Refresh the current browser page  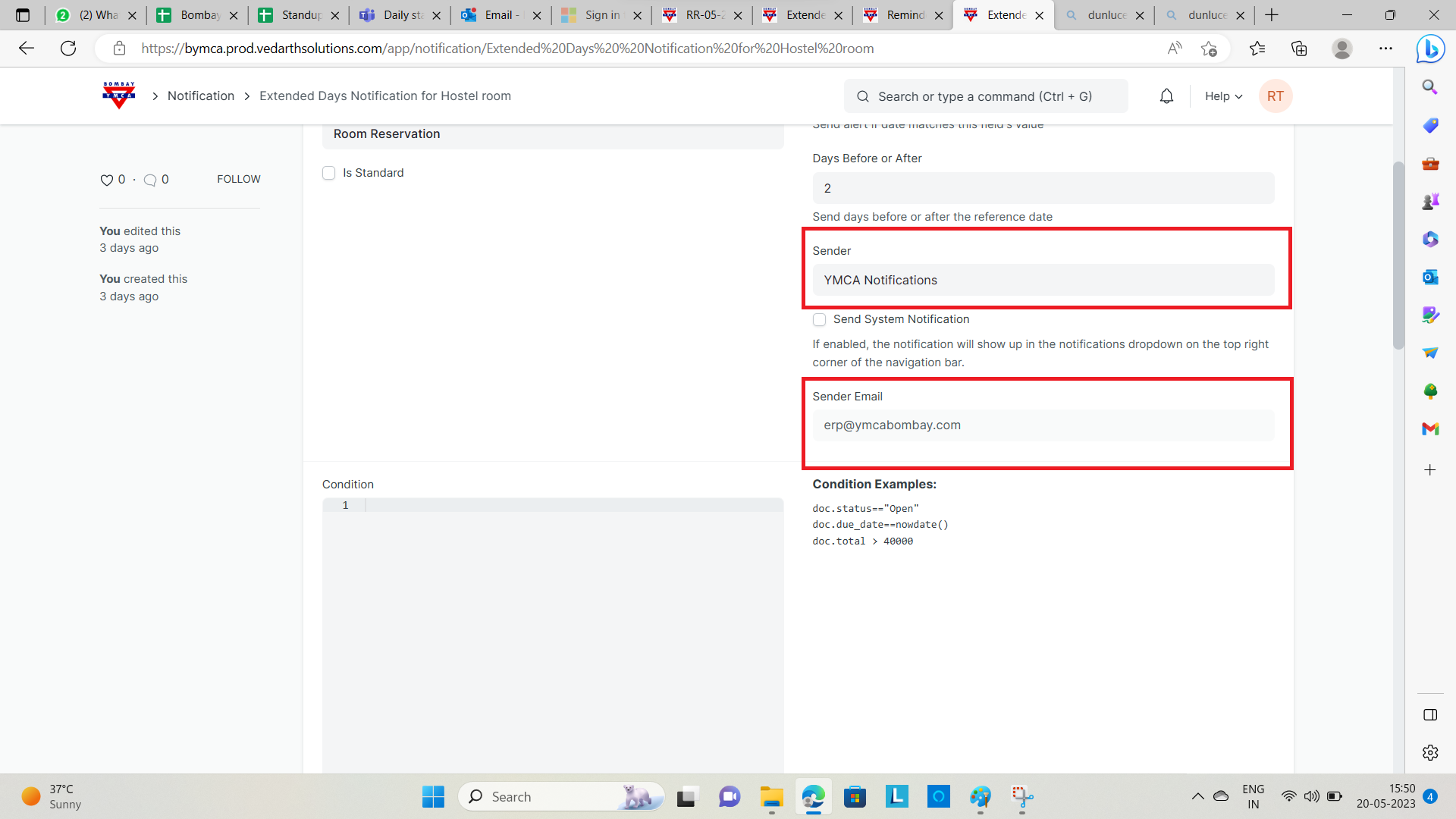click(x=68, y=49)
